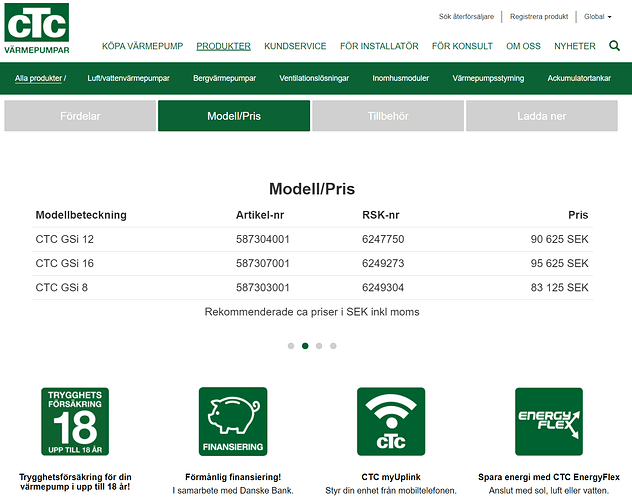Select the CTC GSi 12 table row
Image resolution: width=632 pixels, height=500 pixels.
[312, 239]
